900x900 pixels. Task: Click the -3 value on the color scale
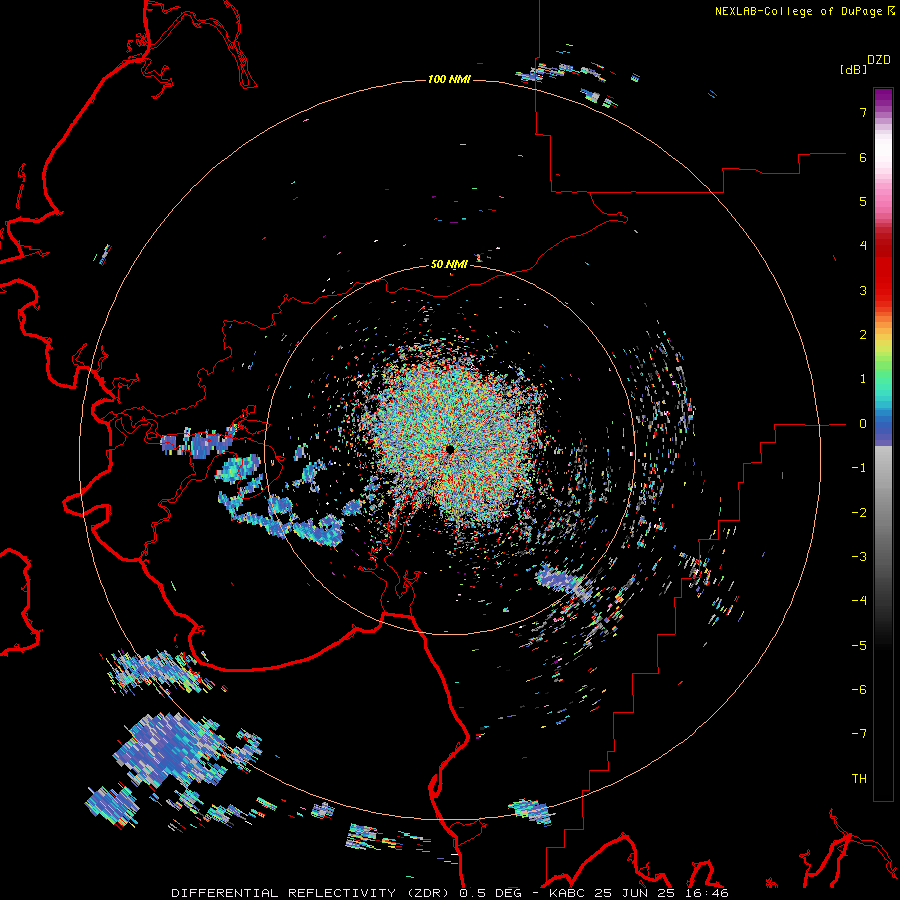pyautogui.click(x=859, y=557)
